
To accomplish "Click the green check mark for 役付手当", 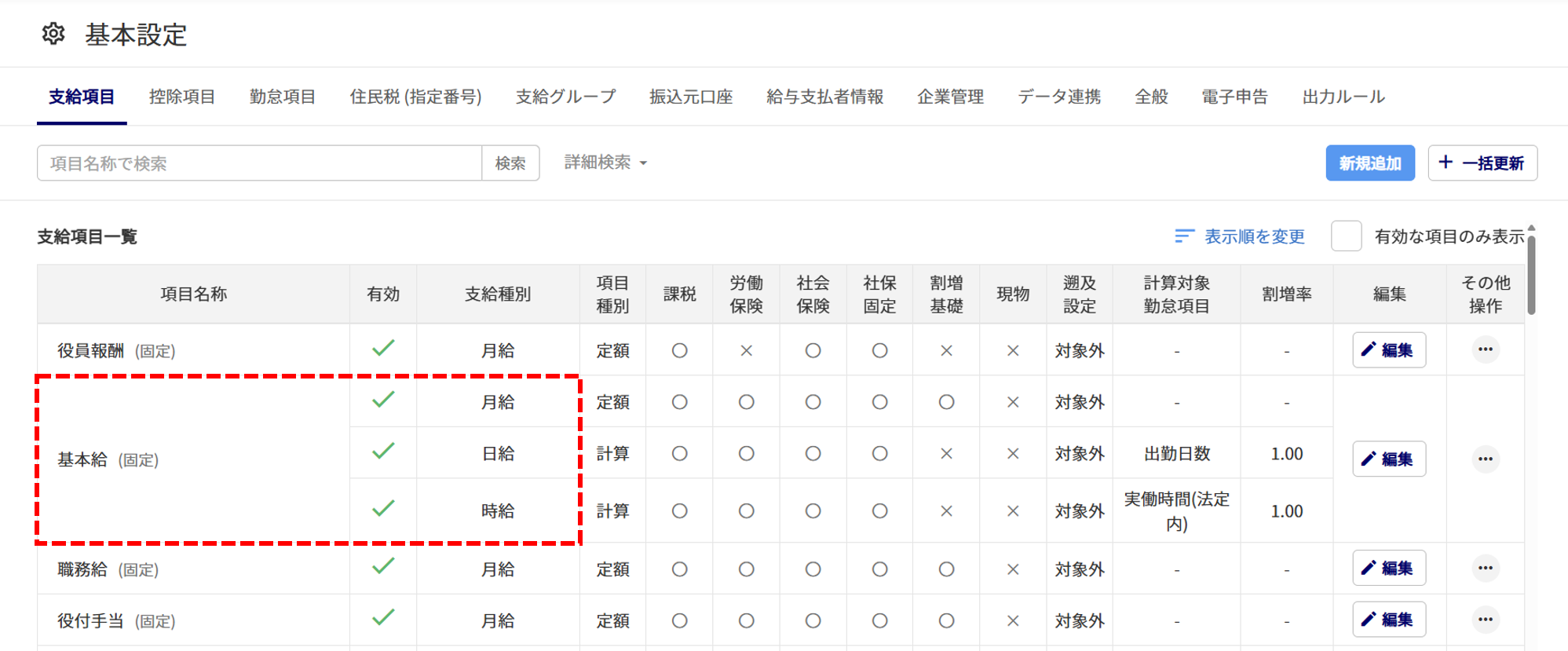I will (383, 618).
